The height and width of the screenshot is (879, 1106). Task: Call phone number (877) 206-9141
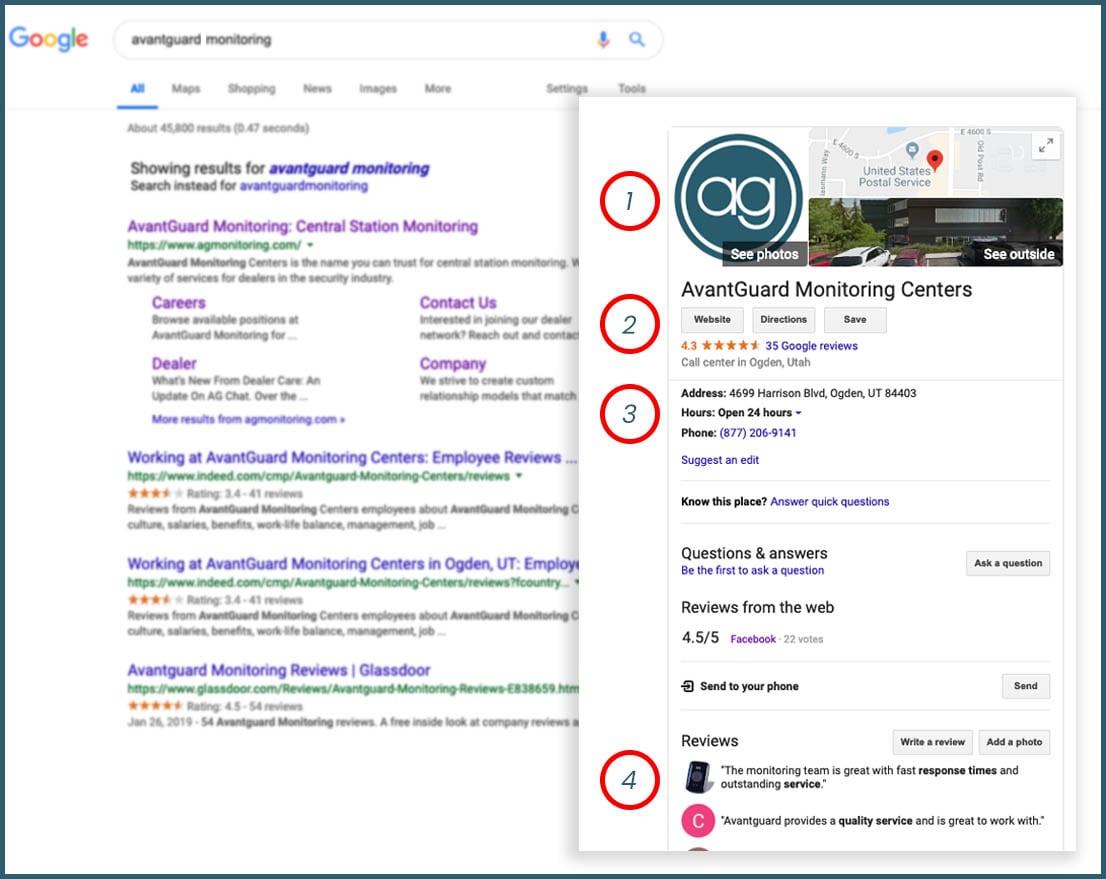758,432
